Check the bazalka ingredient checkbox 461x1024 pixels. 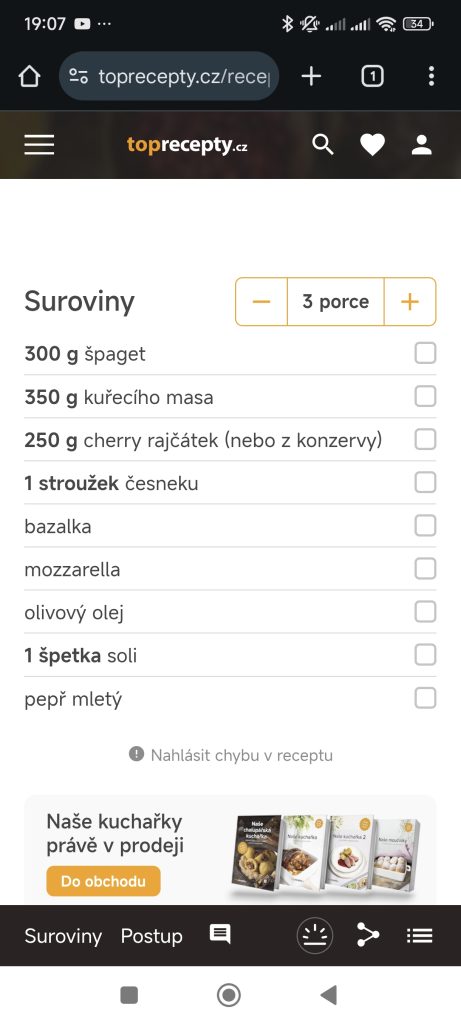425,526
